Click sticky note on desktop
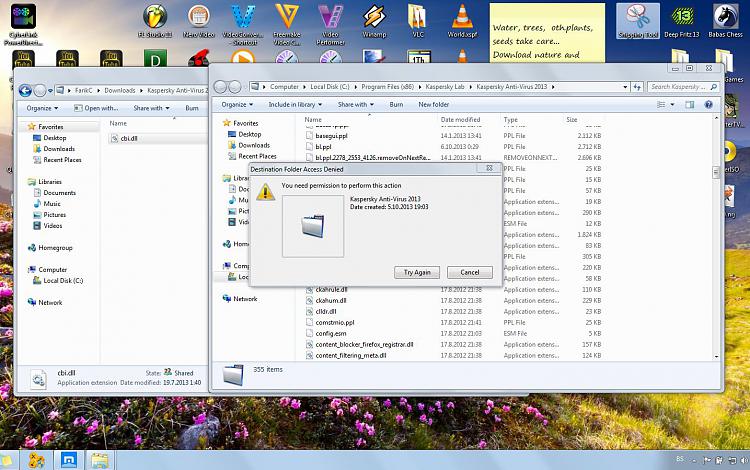750x470 pixels. [547, 33]
